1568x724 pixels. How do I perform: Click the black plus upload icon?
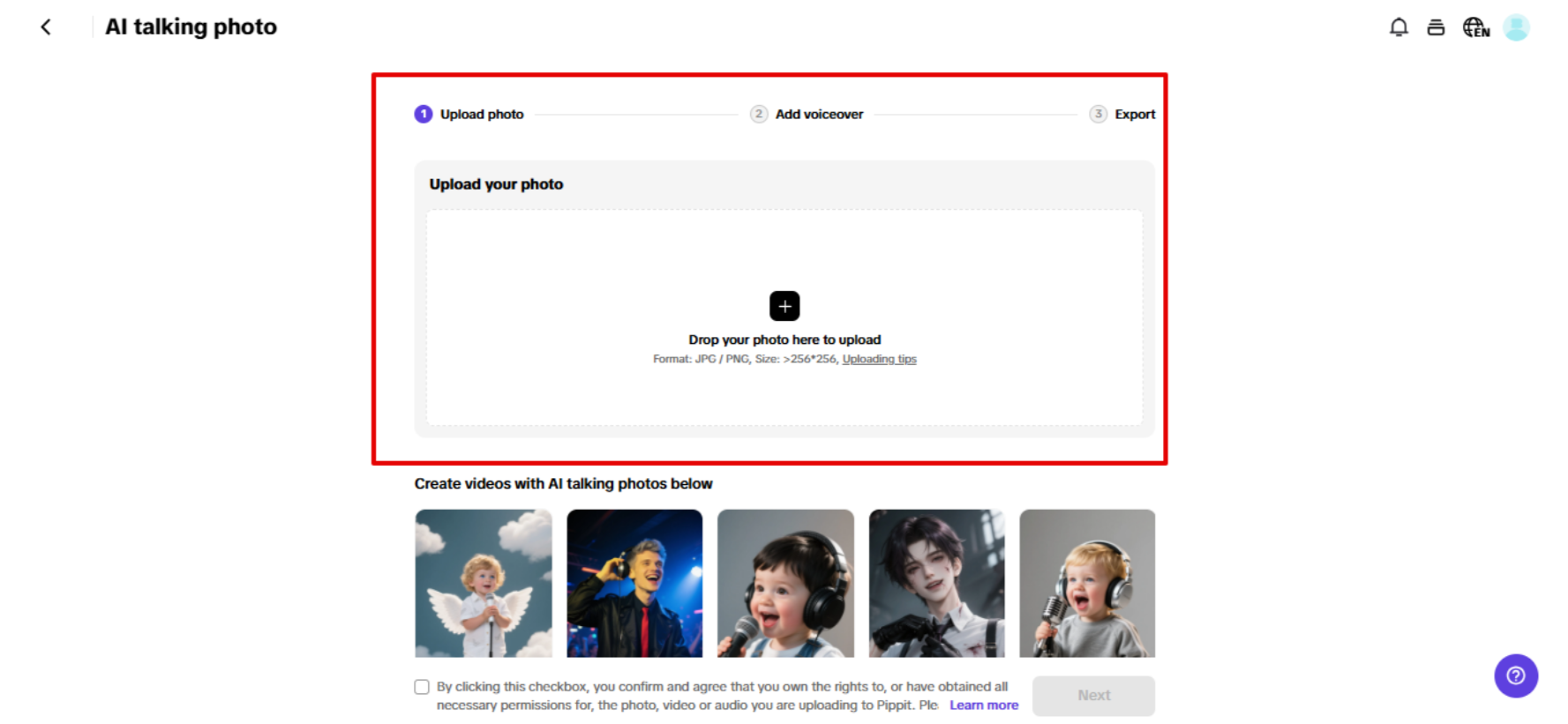(x=784, y=306)
